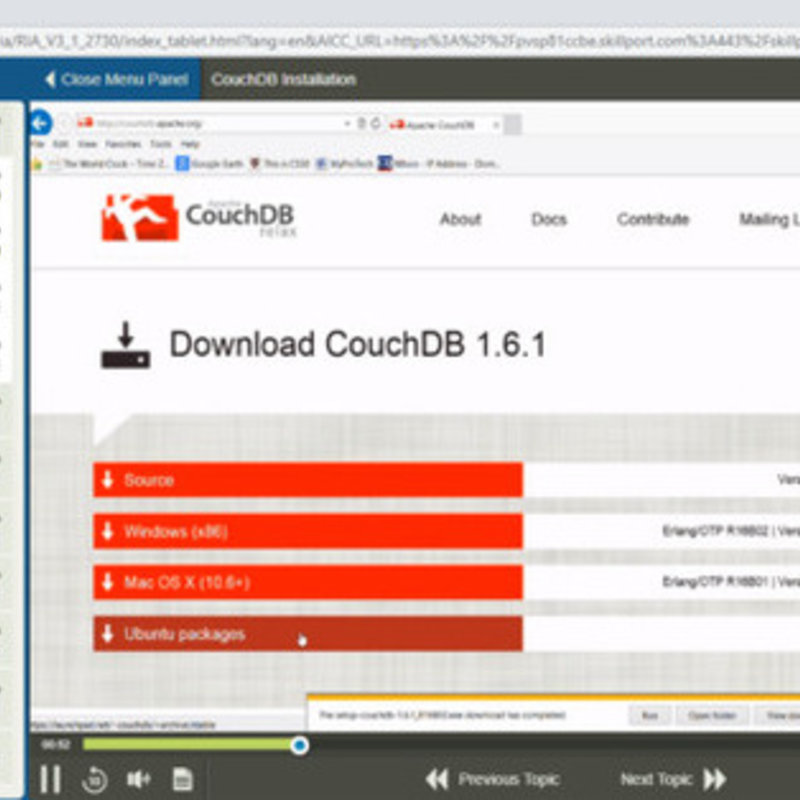Click the volume speaker icon
This screenshot has height=800, width=800.
click(x=138, y=779)
